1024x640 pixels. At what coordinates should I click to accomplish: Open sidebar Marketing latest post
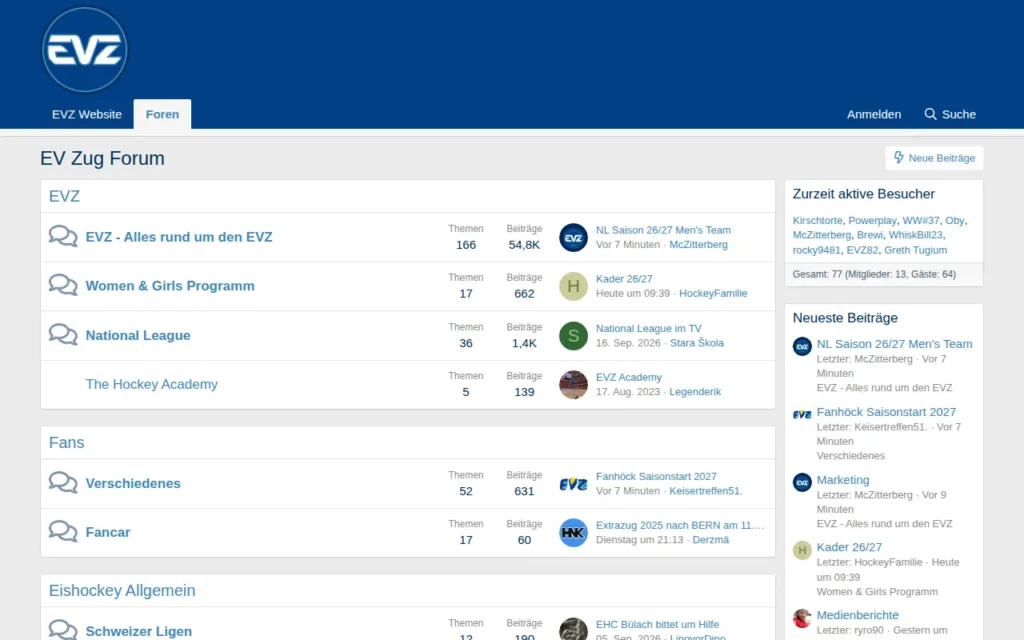coord(843,480)
